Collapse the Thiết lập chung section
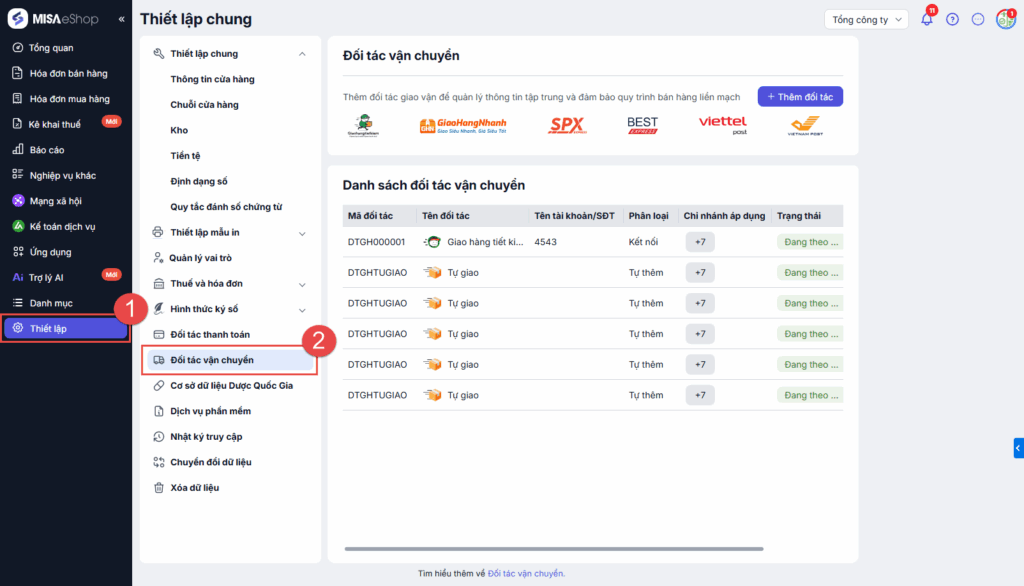Screen dimensions: 1024x586 pyautogui.click(x=302, y=54)
